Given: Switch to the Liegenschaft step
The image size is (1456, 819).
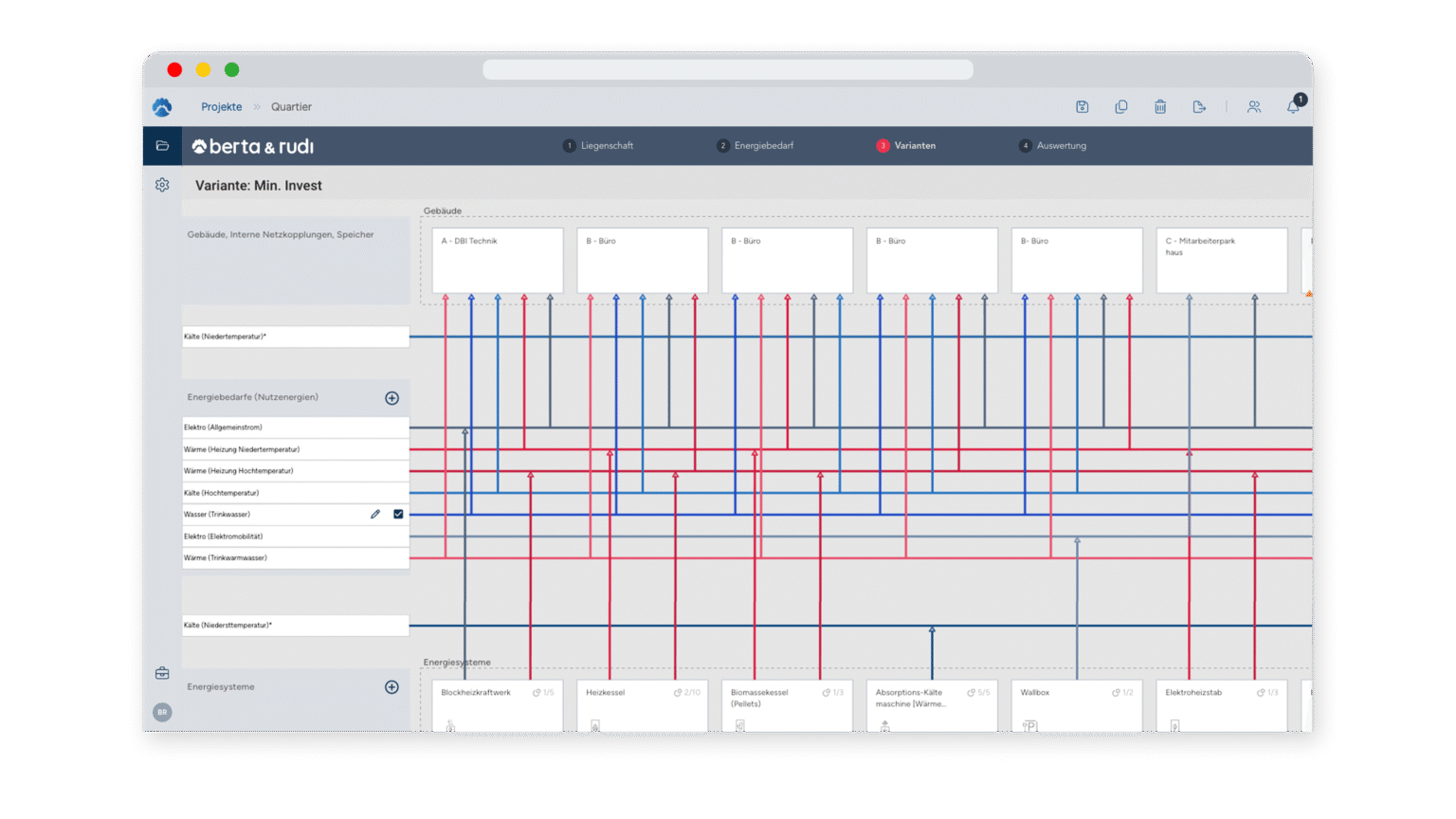Looking at the screenshot, I should (598, 146).
